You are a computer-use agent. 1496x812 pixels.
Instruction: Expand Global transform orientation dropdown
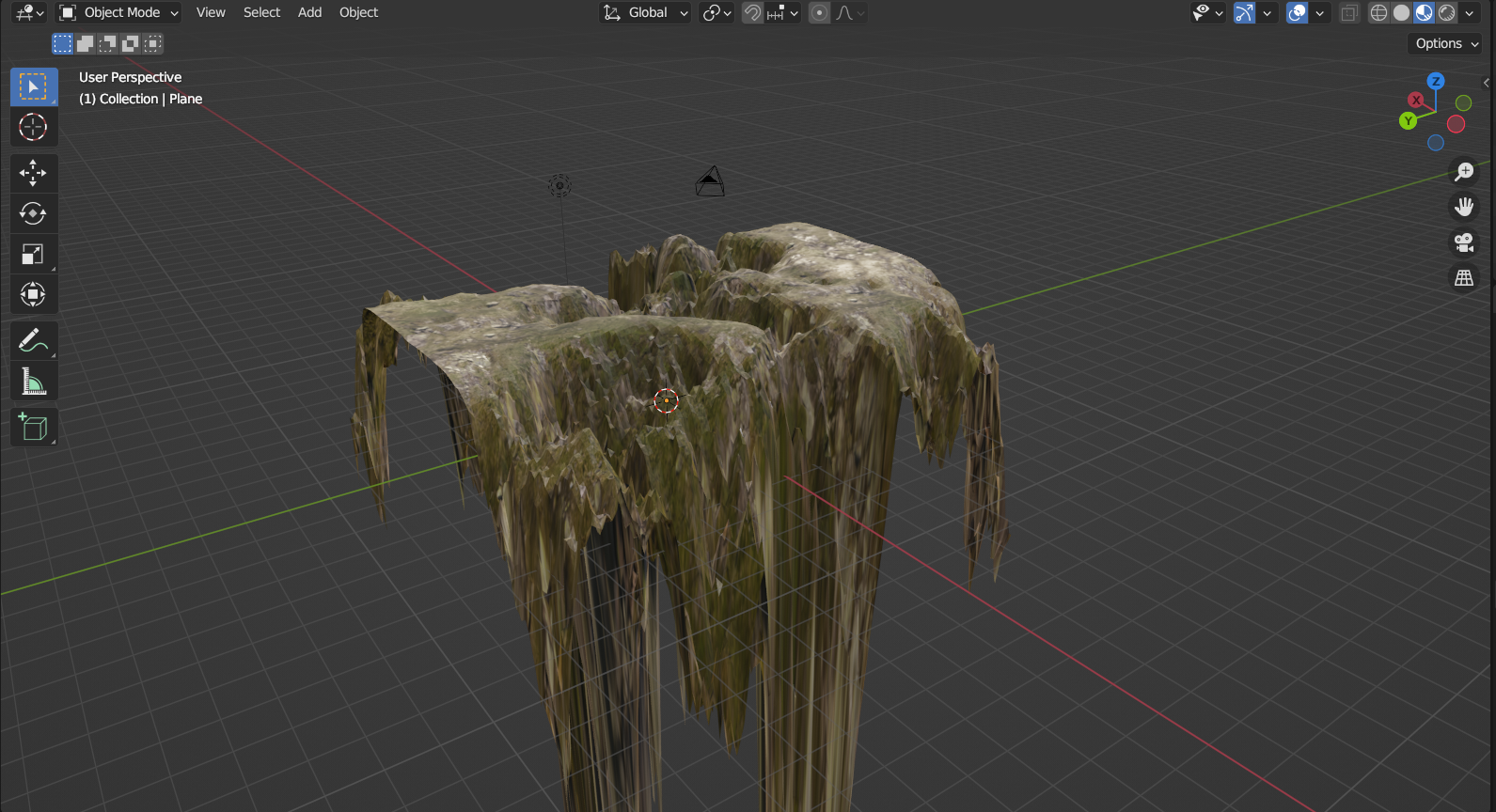(647, 13)
